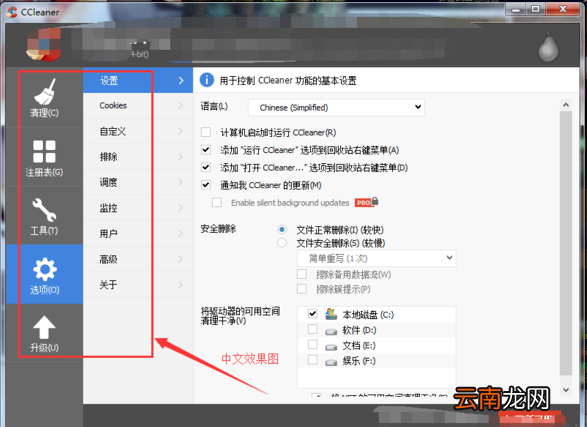Click the 升级(U) upgrade arrow icon
Screen dimensions: 587x427
point(44,327)
